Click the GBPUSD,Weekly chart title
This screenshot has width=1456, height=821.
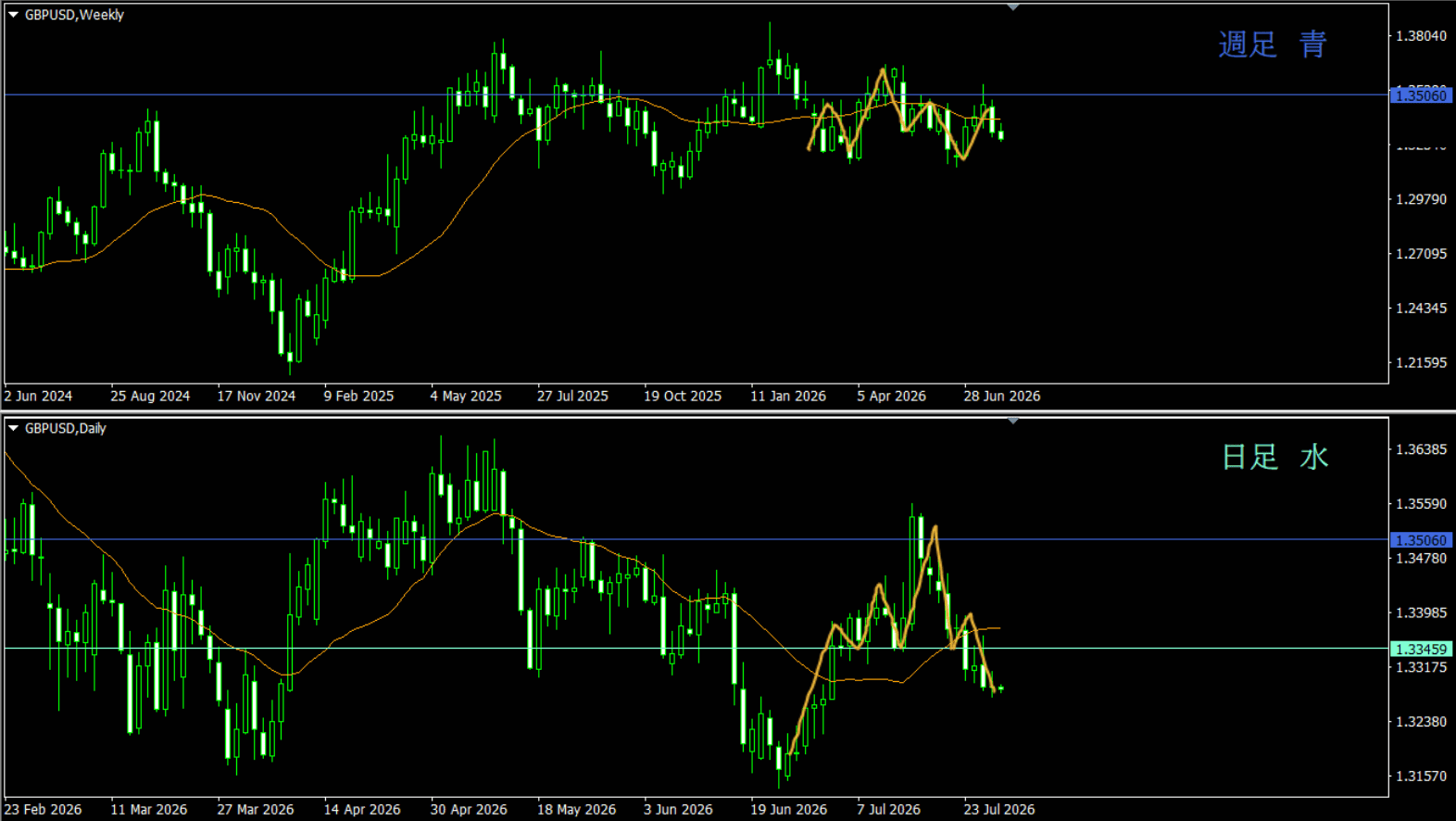74,15
